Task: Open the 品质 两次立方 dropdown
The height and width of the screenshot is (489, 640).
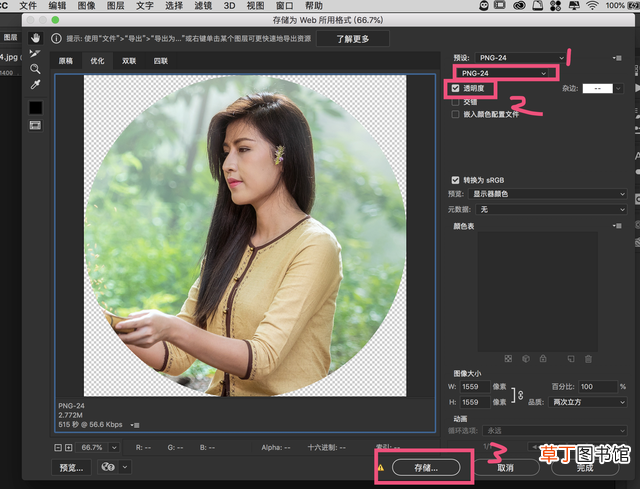Action: (587, 402)
